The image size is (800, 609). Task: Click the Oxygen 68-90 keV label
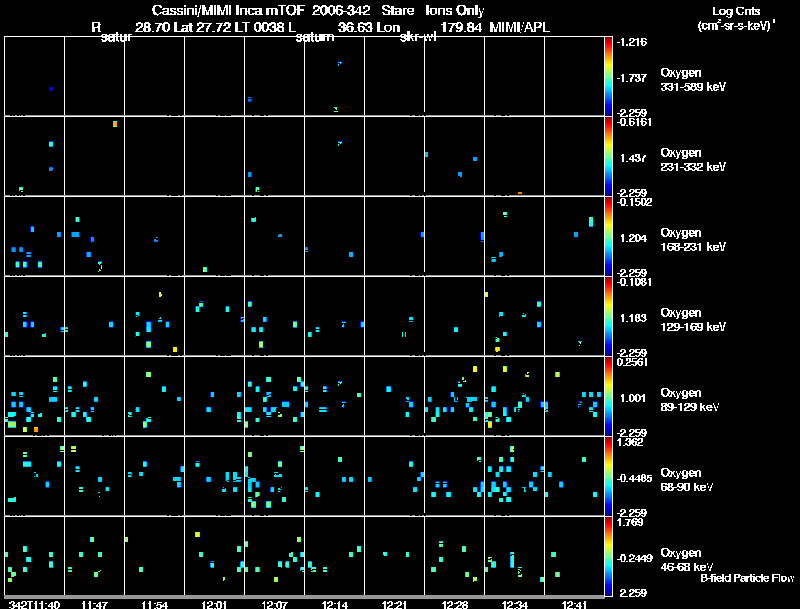tap(687, 480)
